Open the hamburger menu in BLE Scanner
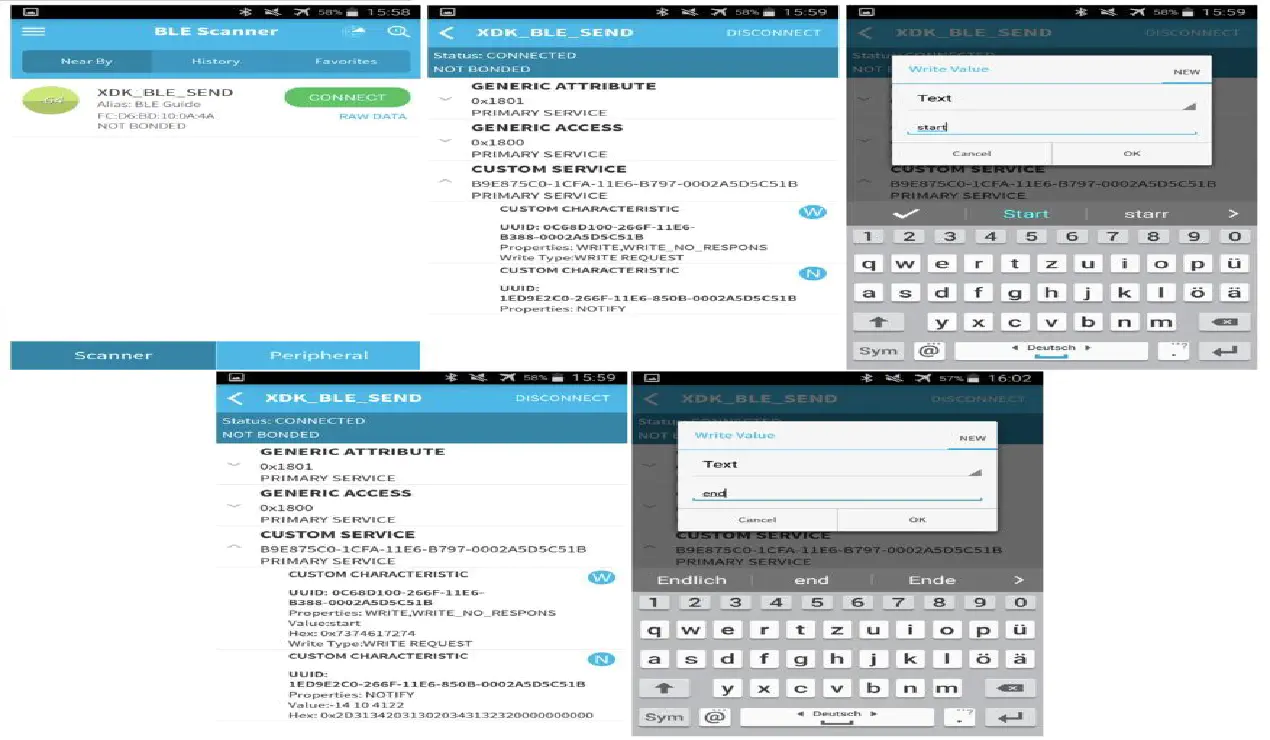Screen dimensions: 1270x740 33,31
